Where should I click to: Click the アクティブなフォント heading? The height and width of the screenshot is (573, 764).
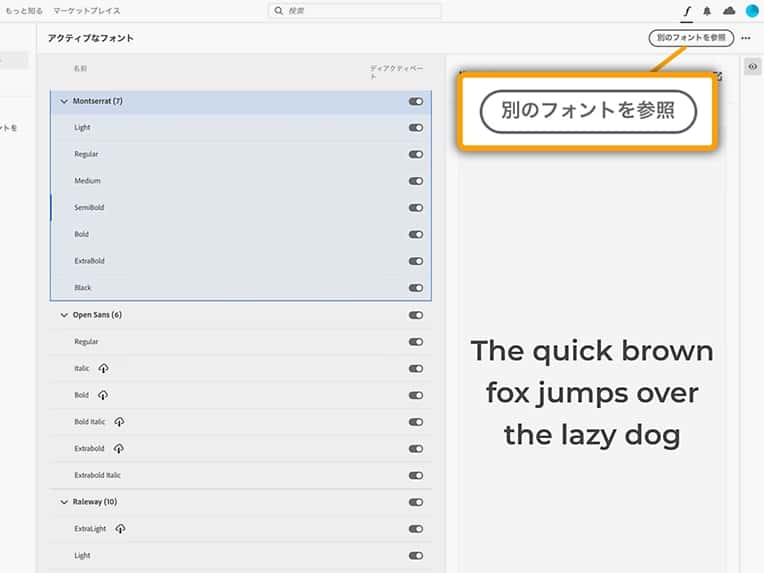(x=91, y=38)
